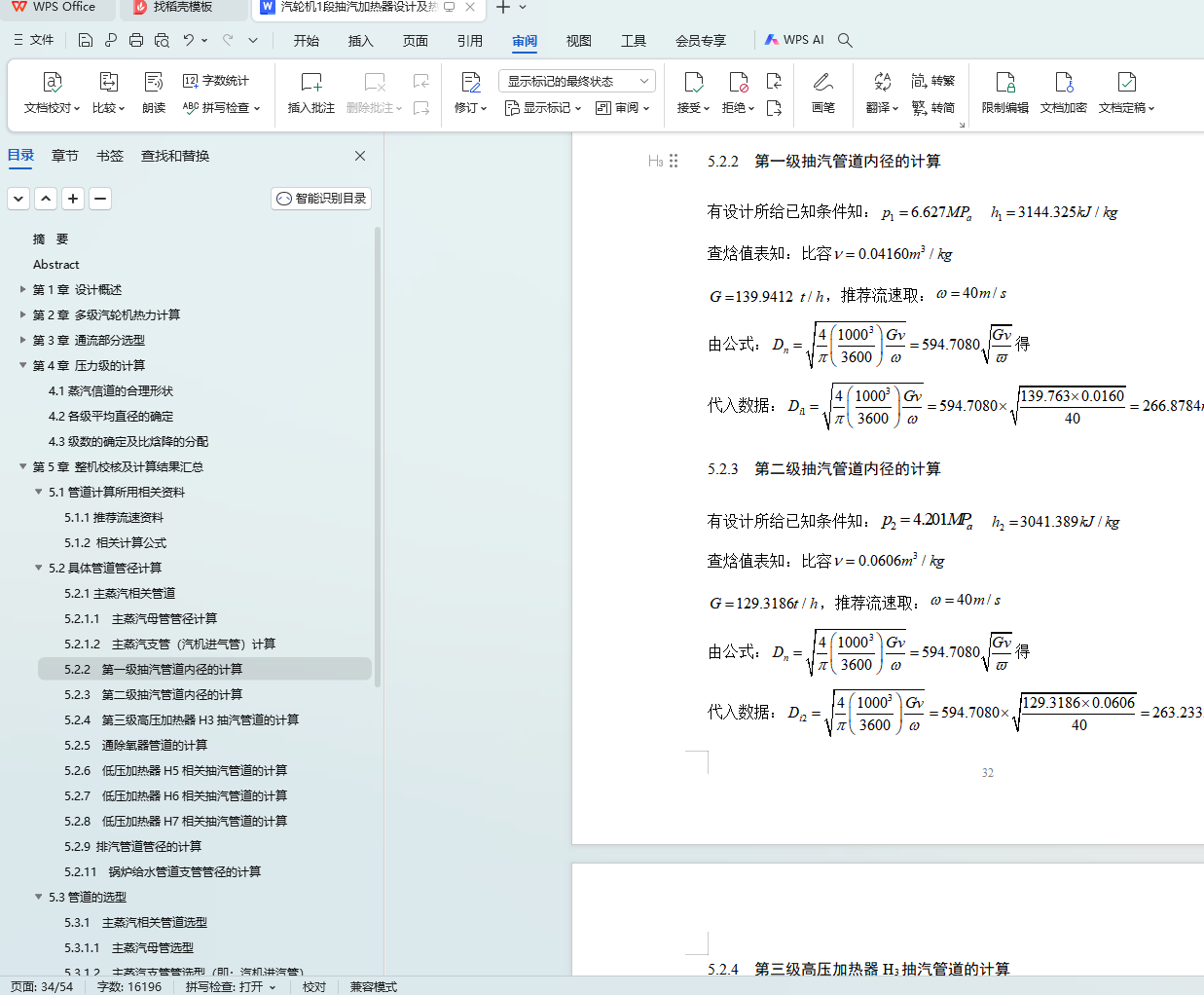Click 拼写检查 spell check
This screenshot has height=995, width=1204.
coord(222,108)
